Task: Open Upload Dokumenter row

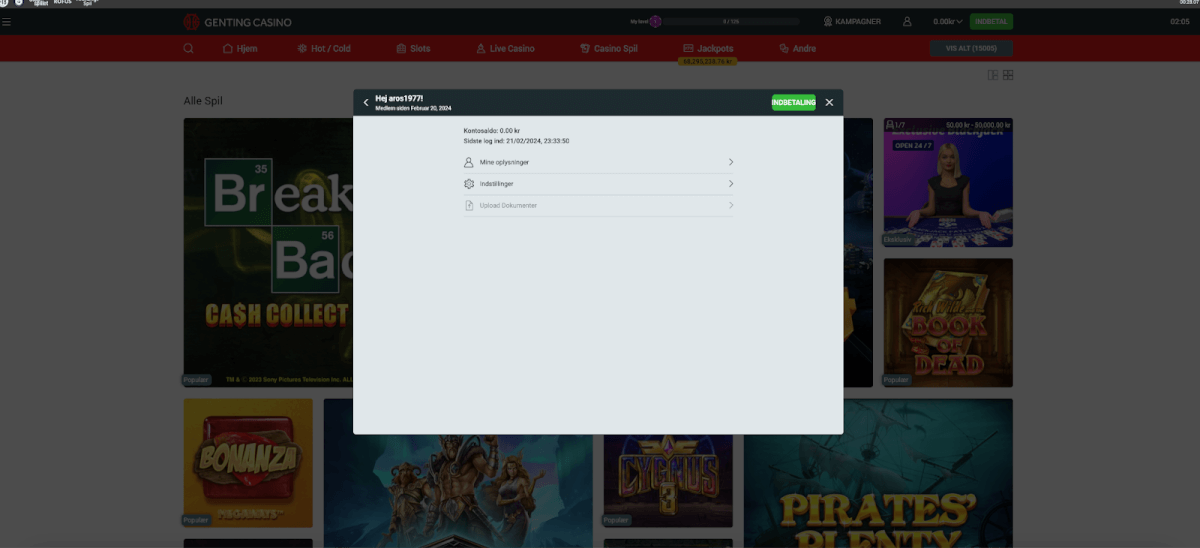Action: pyautogui.click(x=598, y=206)
